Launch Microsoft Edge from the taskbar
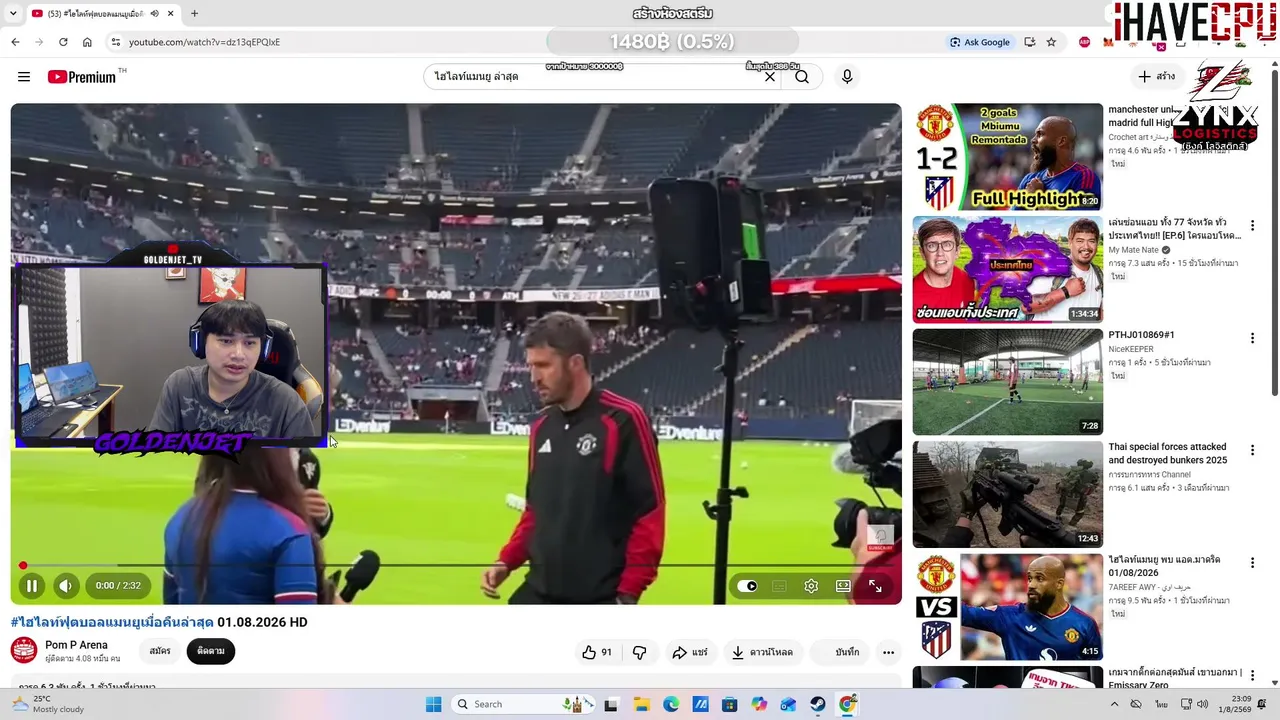Screen dimensions: 1280x720 point(671,704)
